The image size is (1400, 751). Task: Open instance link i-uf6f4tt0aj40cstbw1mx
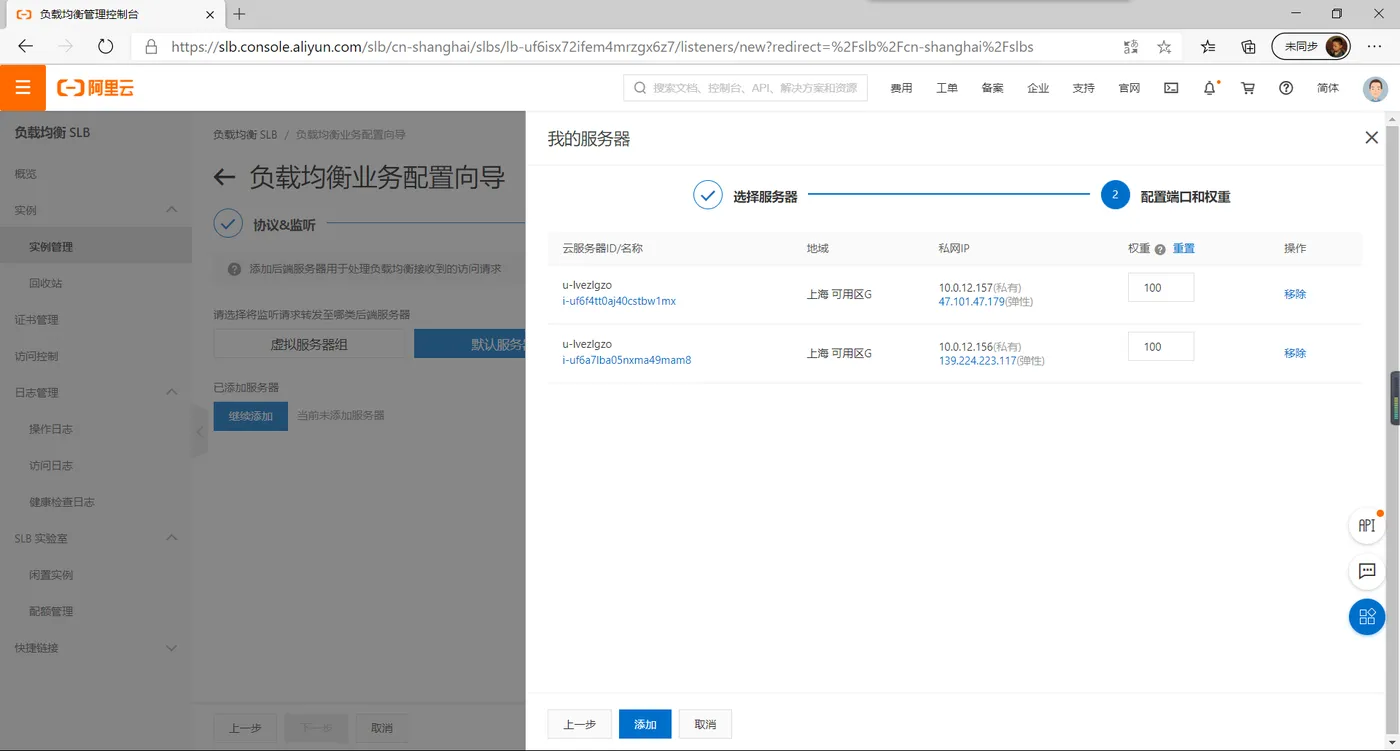click(x=619, y=301)
